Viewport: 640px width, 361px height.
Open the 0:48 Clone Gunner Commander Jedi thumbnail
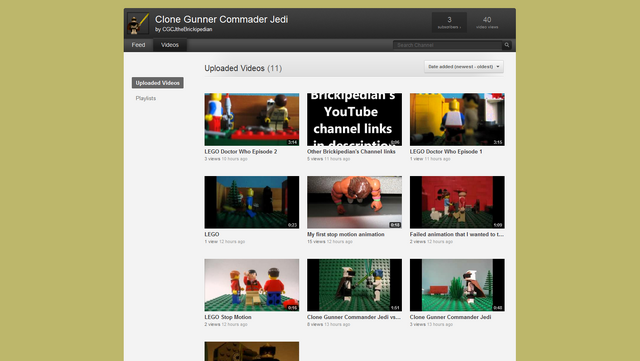coord(457,285)
